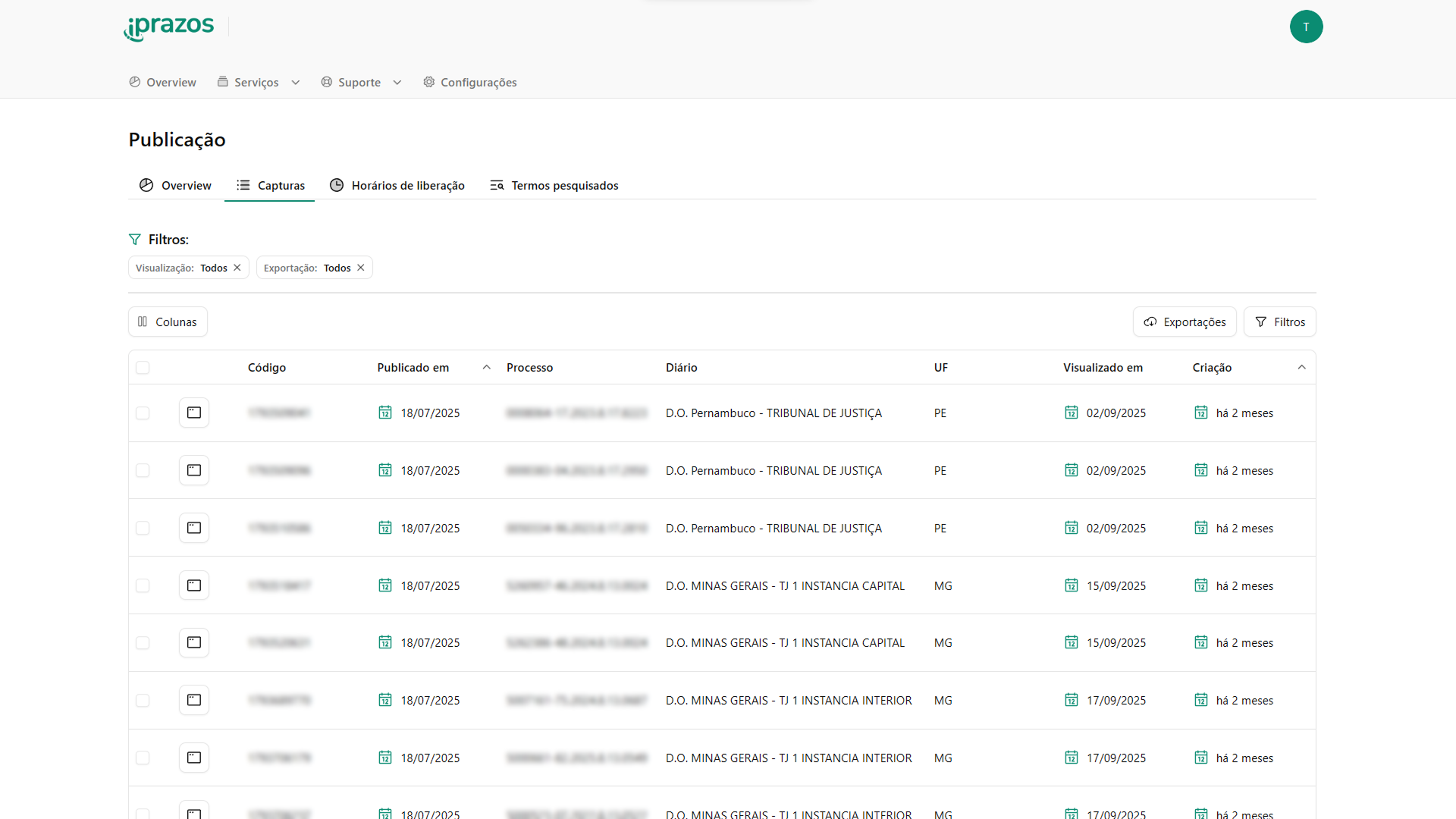
Task: Click the UF column header
Action: pyautogui.click(x=941, y=368)
